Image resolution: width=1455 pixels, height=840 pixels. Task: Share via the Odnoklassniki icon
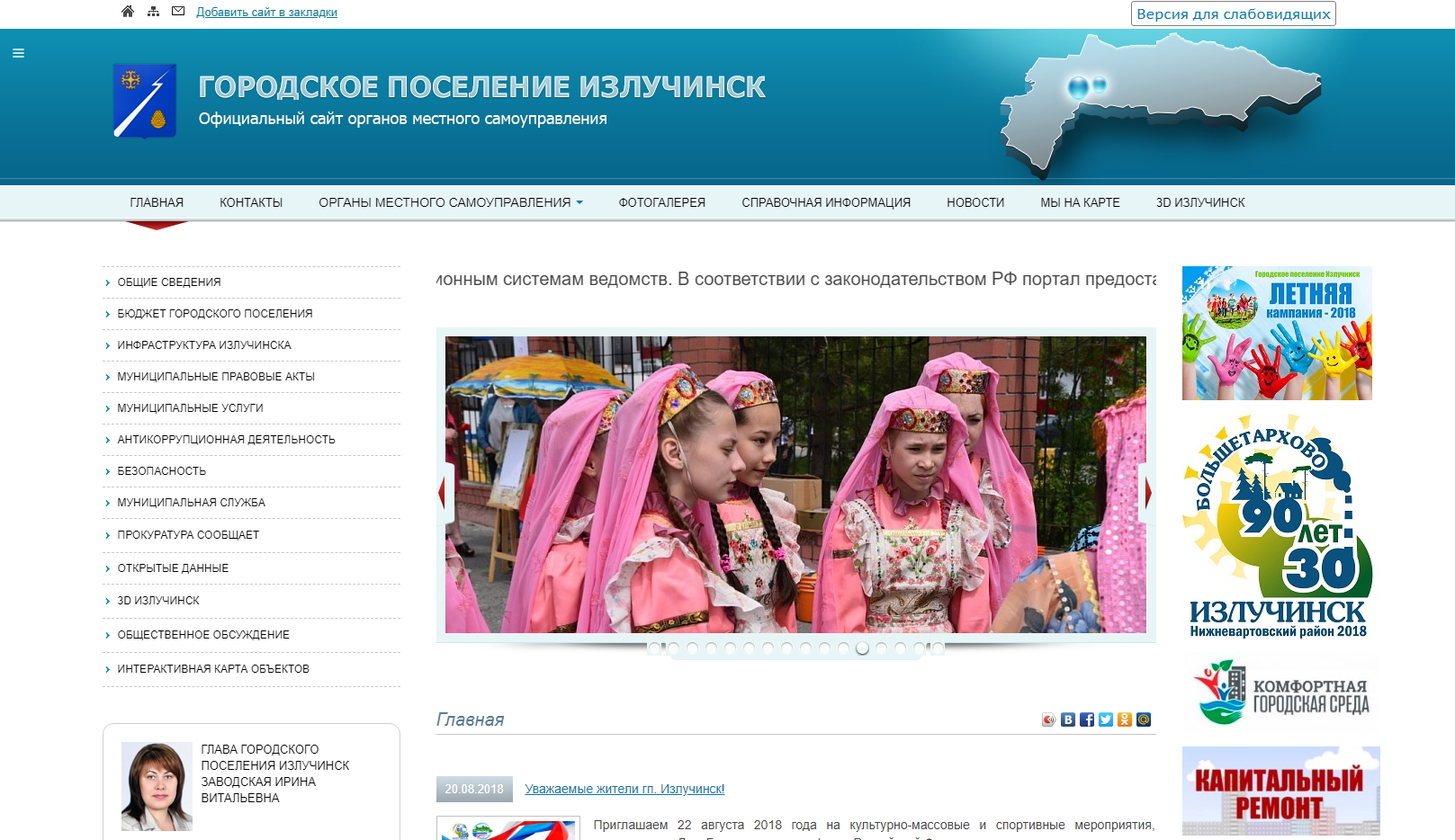[1125, 719]
